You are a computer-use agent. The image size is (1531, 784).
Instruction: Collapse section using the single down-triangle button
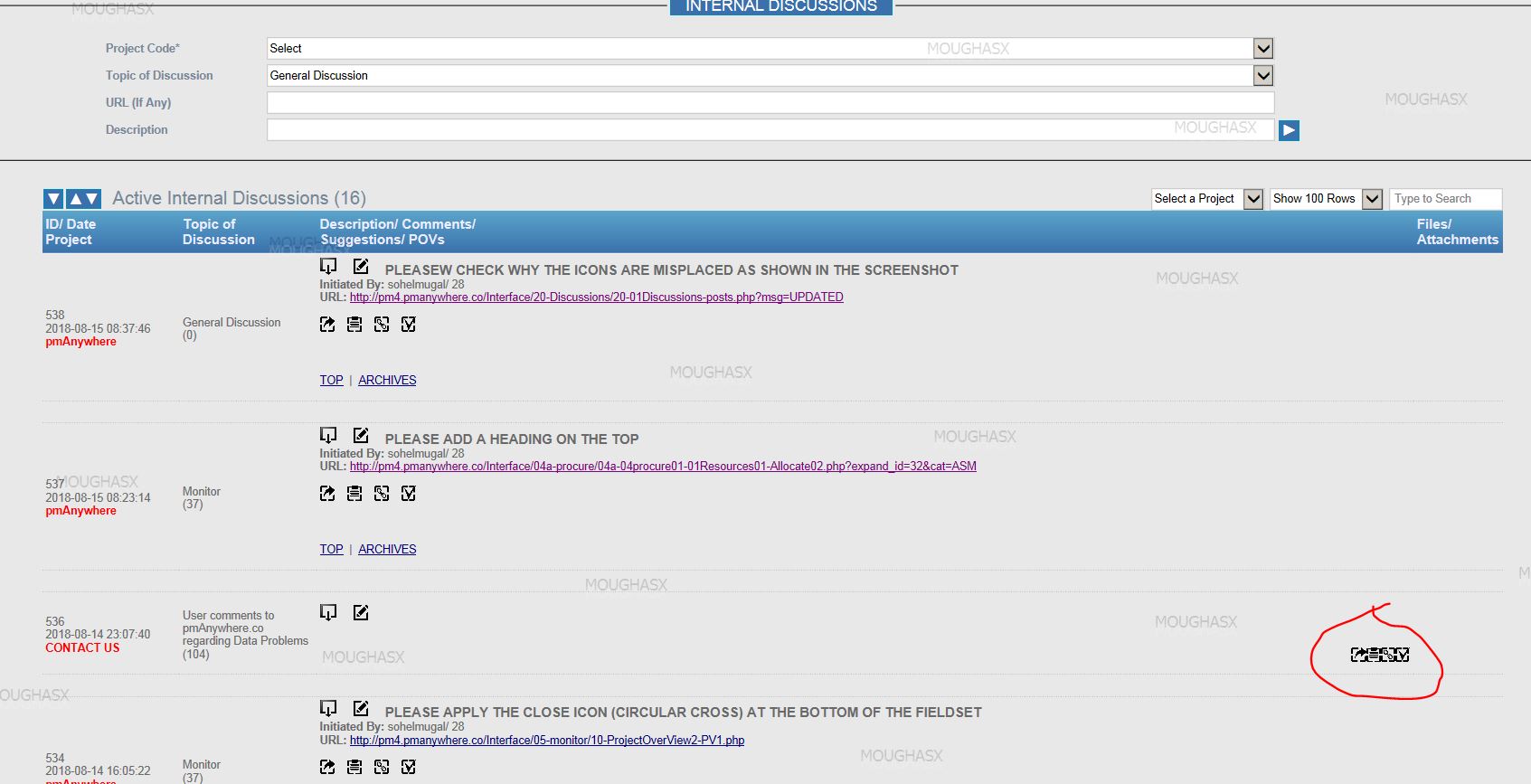click(x=53, y=199)
